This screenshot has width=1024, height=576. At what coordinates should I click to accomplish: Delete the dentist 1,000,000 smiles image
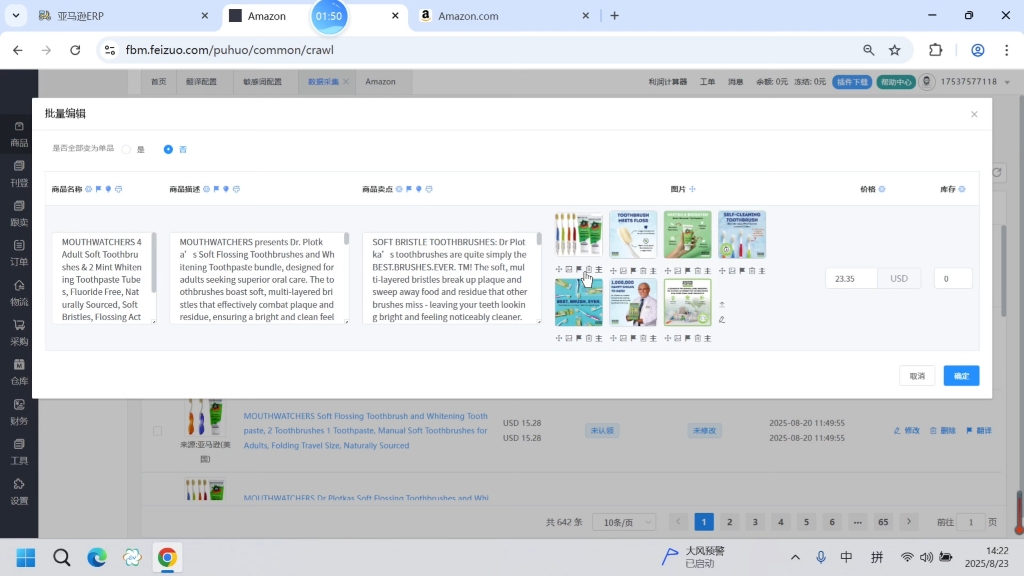[x=643, y=338]
